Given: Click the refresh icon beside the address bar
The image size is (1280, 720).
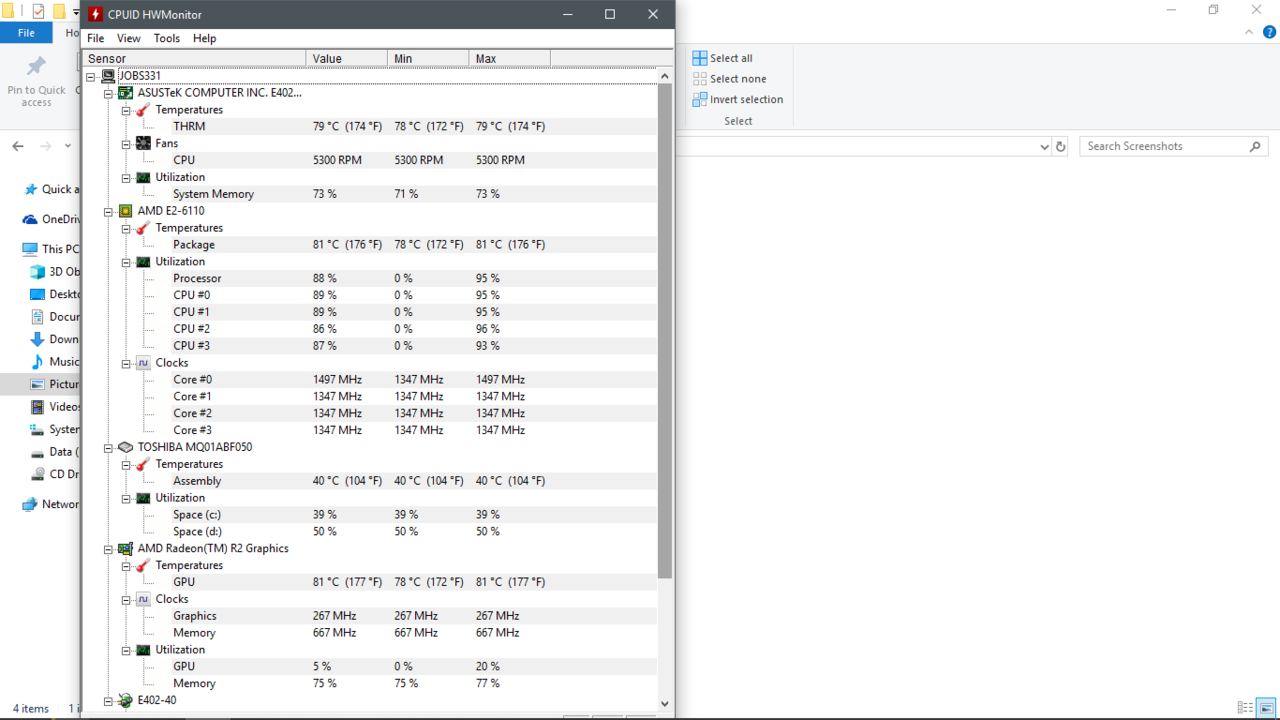Looking at the screenshot, I should [x=1061, y=146].
